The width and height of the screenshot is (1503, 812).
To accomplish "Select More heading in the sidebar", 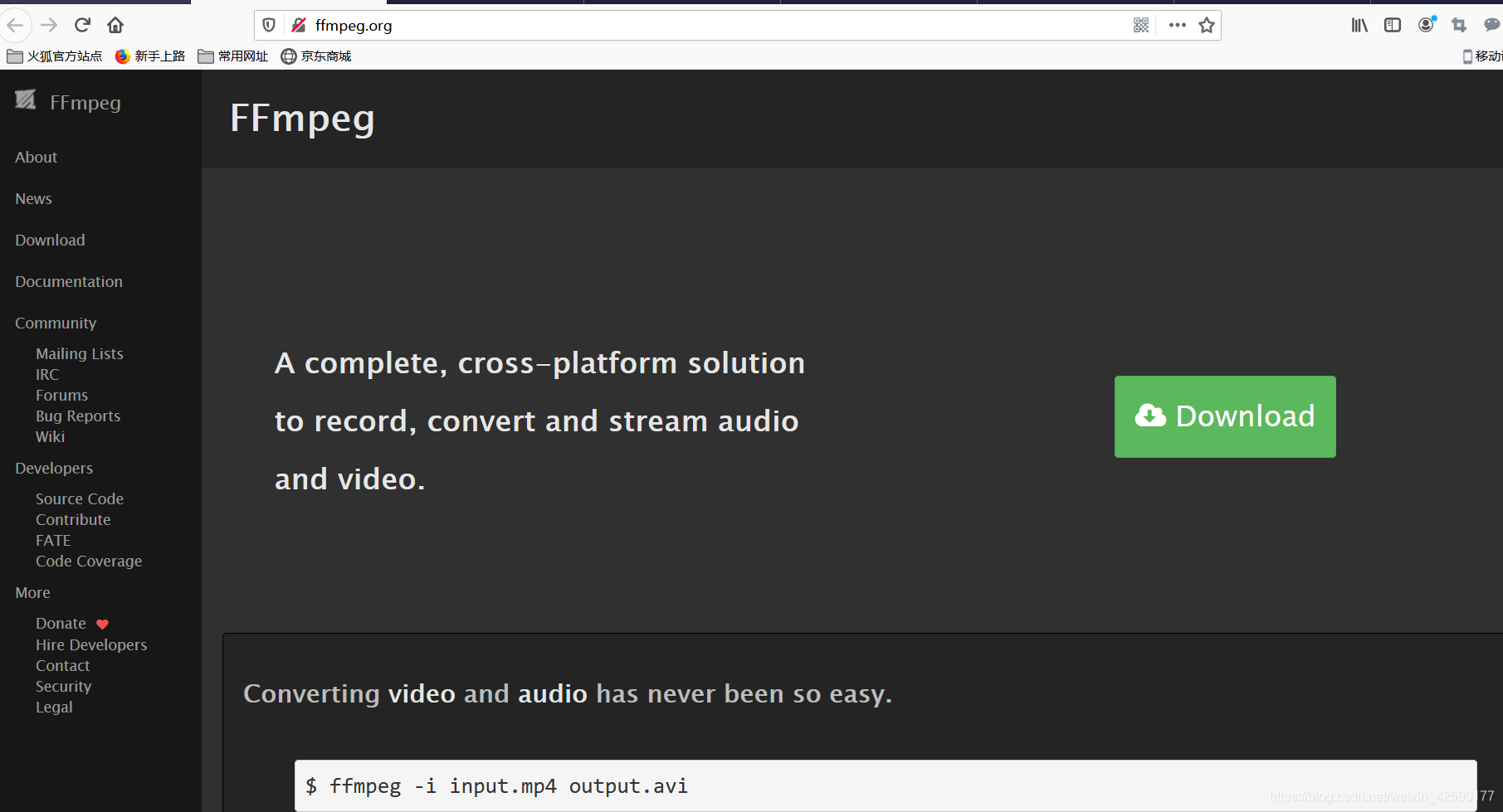I will click(x=32, y=592).
